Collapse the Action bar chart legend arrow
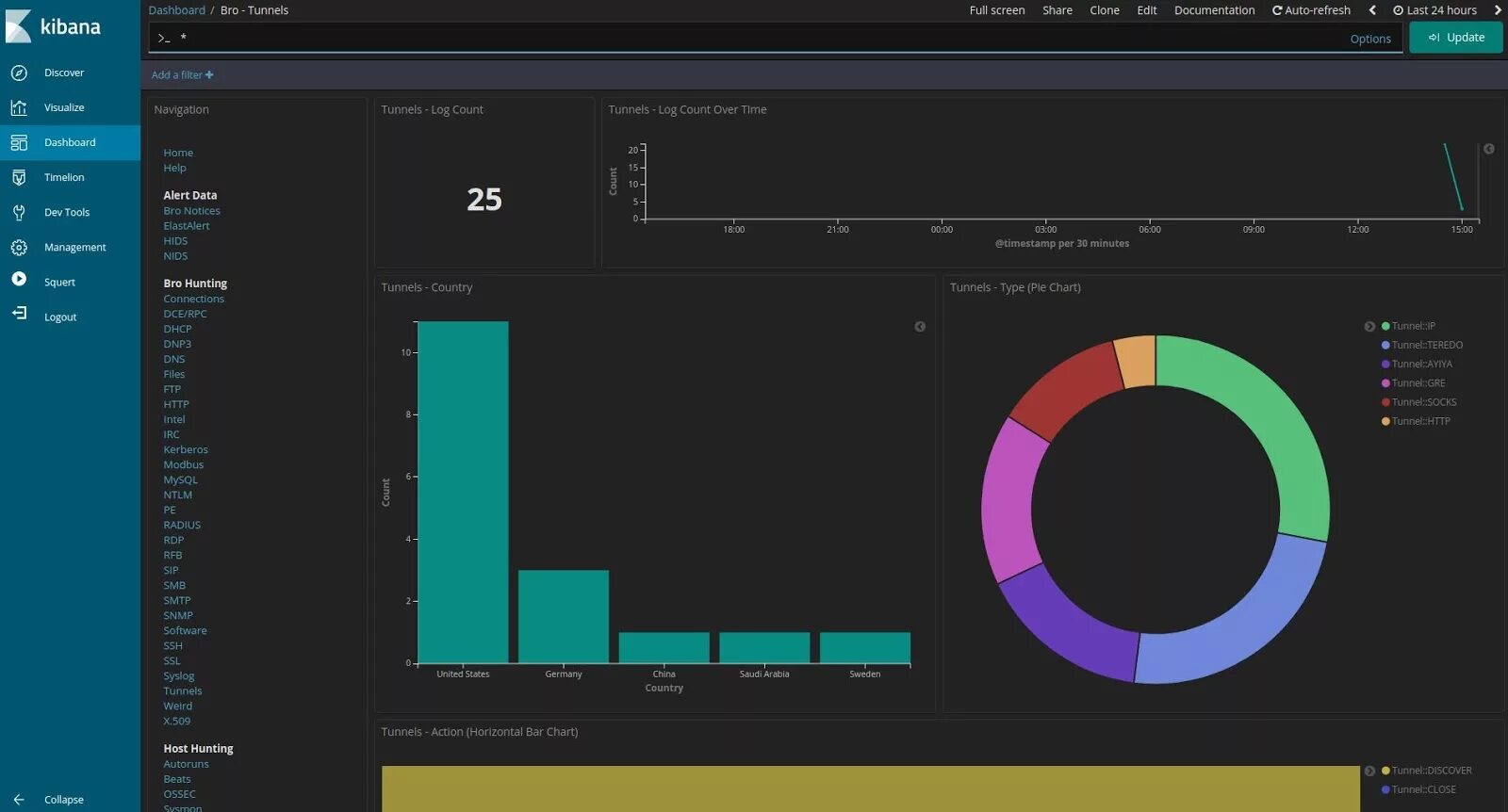Viewport: 1508px width, 812px height. (x=1369, y=771)
